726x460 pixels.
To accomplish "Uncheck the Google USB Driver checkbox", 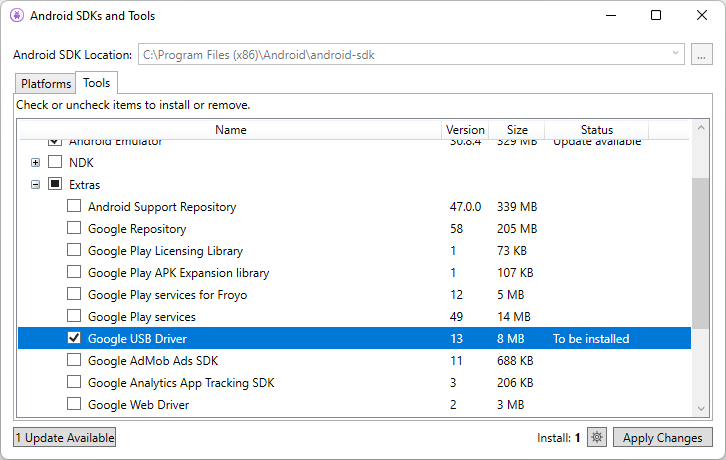I will [x=74, y=339].
